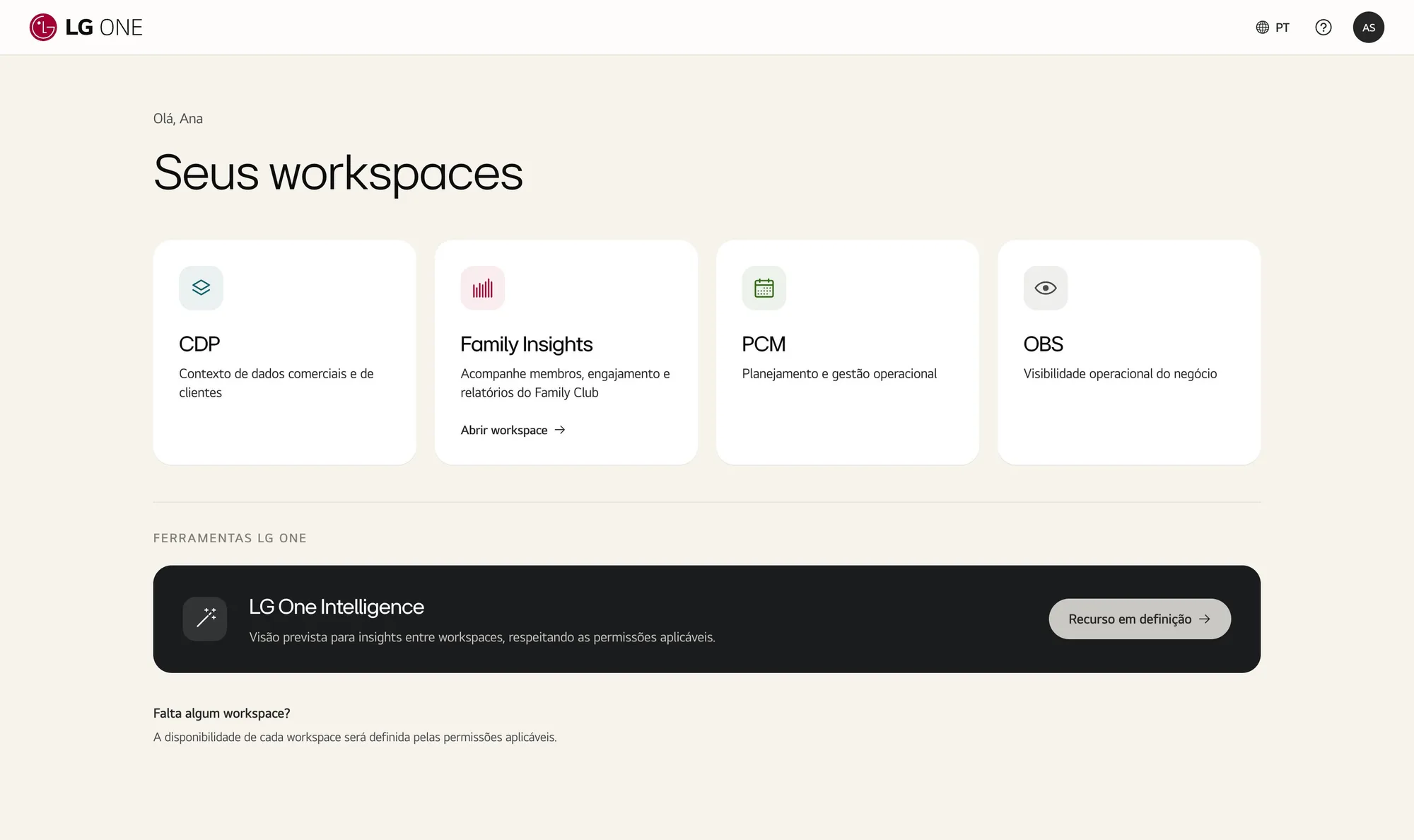Click the Falta algum workspace? text
This screenshot has width=1414, height=840.
click(221, 713)
